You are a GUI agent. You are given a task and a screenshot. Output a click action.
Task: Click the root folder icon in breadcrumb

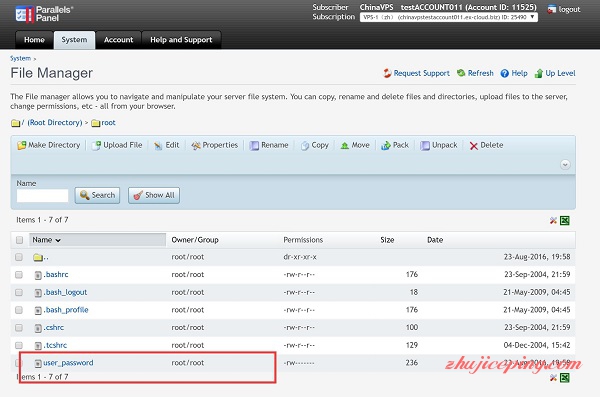pos(96,123)
